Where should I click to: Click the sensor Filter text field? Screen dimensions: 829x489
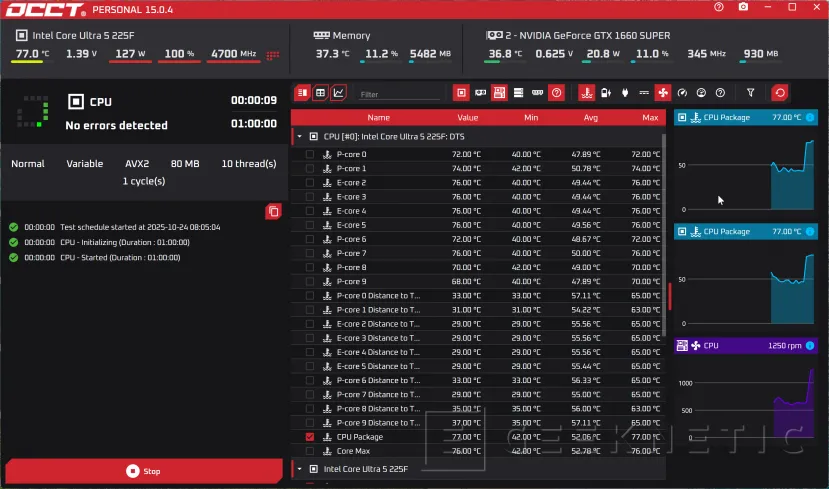click(400, 94)
